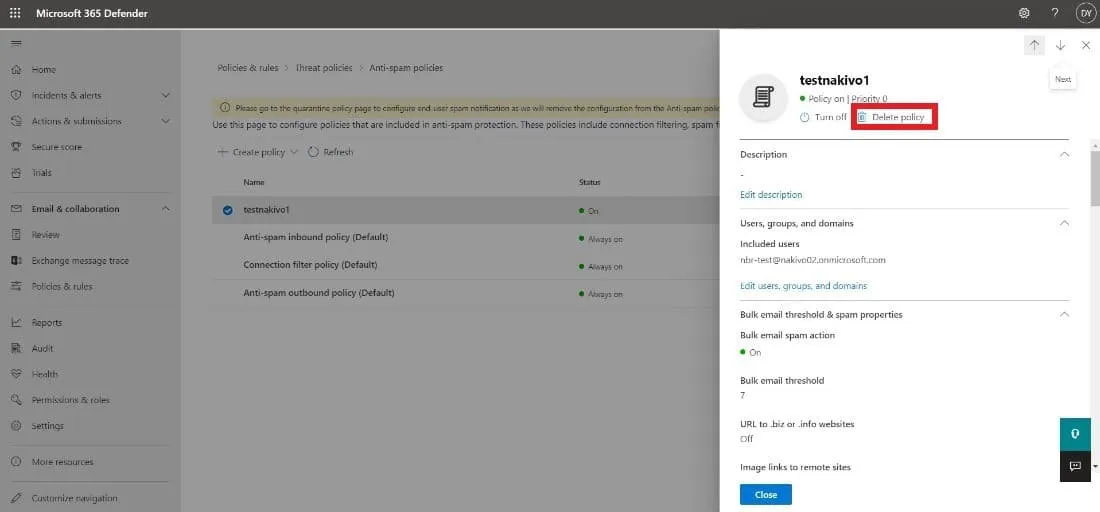Image resolution: width=1100 pixels, height=512 pixels.
Task: Toggle the testnakivo1 row selection checkmark
Action: click(x=227, y=210)
